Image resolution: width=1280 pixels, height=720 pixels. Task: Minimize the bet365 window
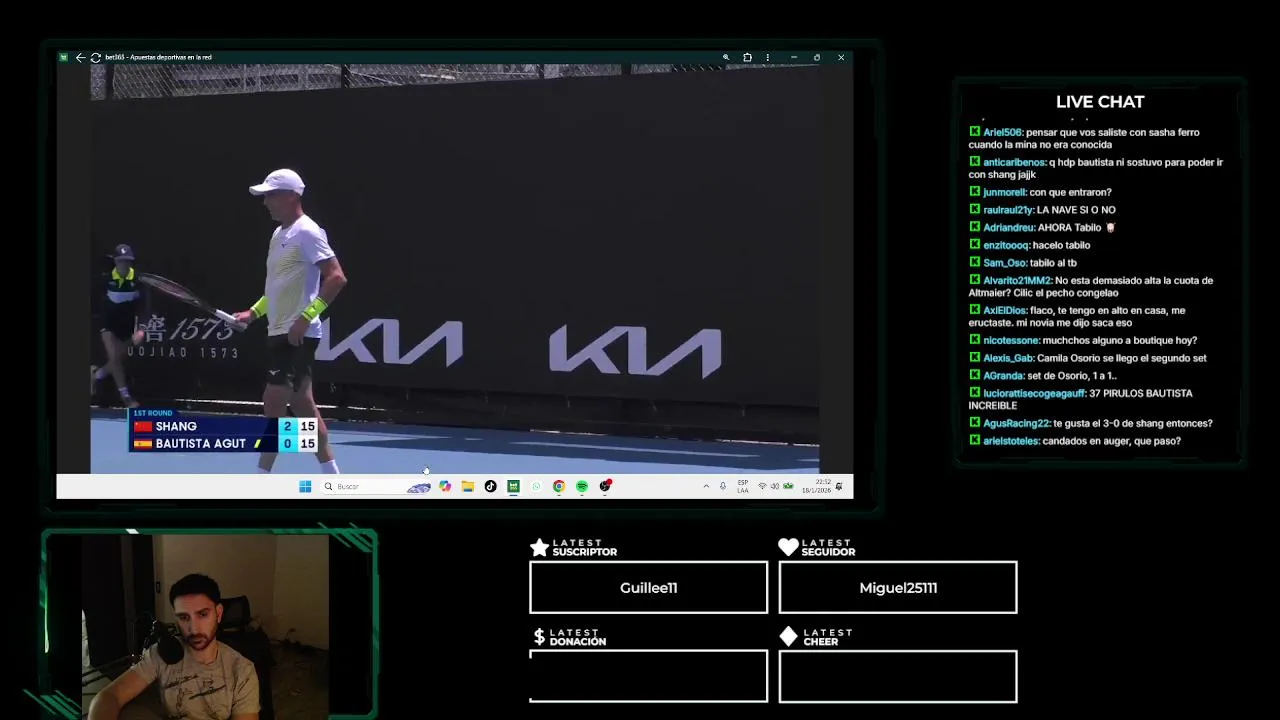point(793,57)
